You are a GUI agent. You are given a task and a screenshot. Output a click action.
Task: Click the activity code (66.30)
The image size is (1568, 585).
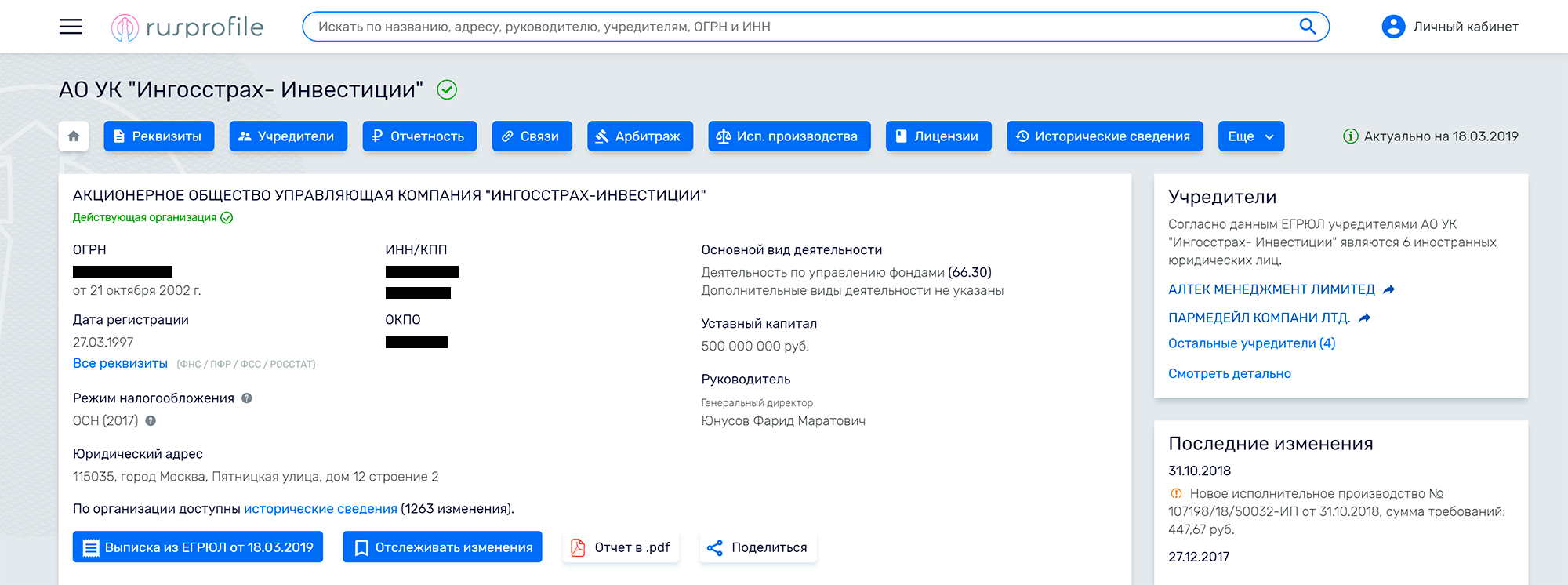970,273
